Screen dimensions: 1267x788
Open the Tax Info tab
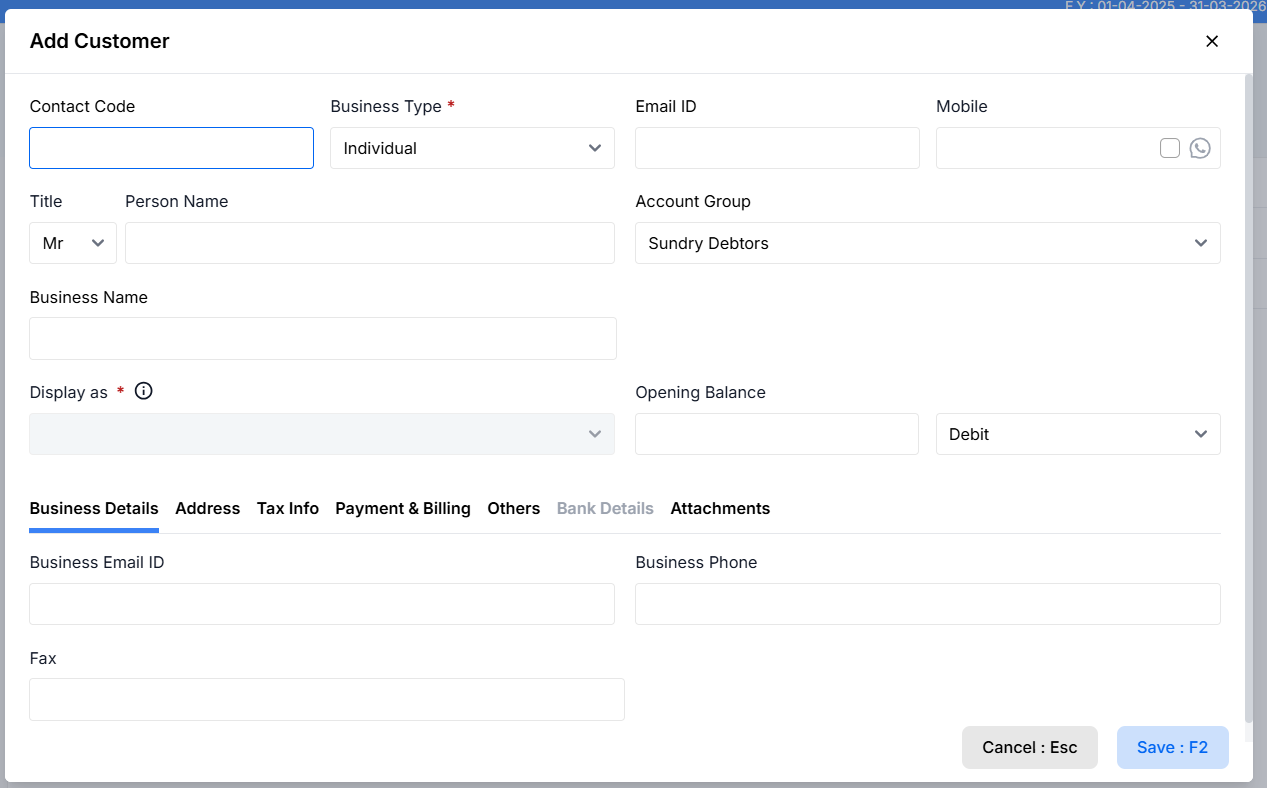288,508
